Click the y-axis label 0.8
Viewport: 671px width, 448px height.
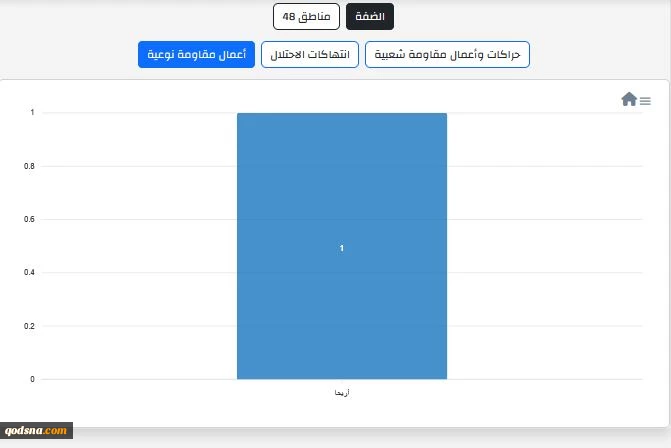click(x=29, y=166)
